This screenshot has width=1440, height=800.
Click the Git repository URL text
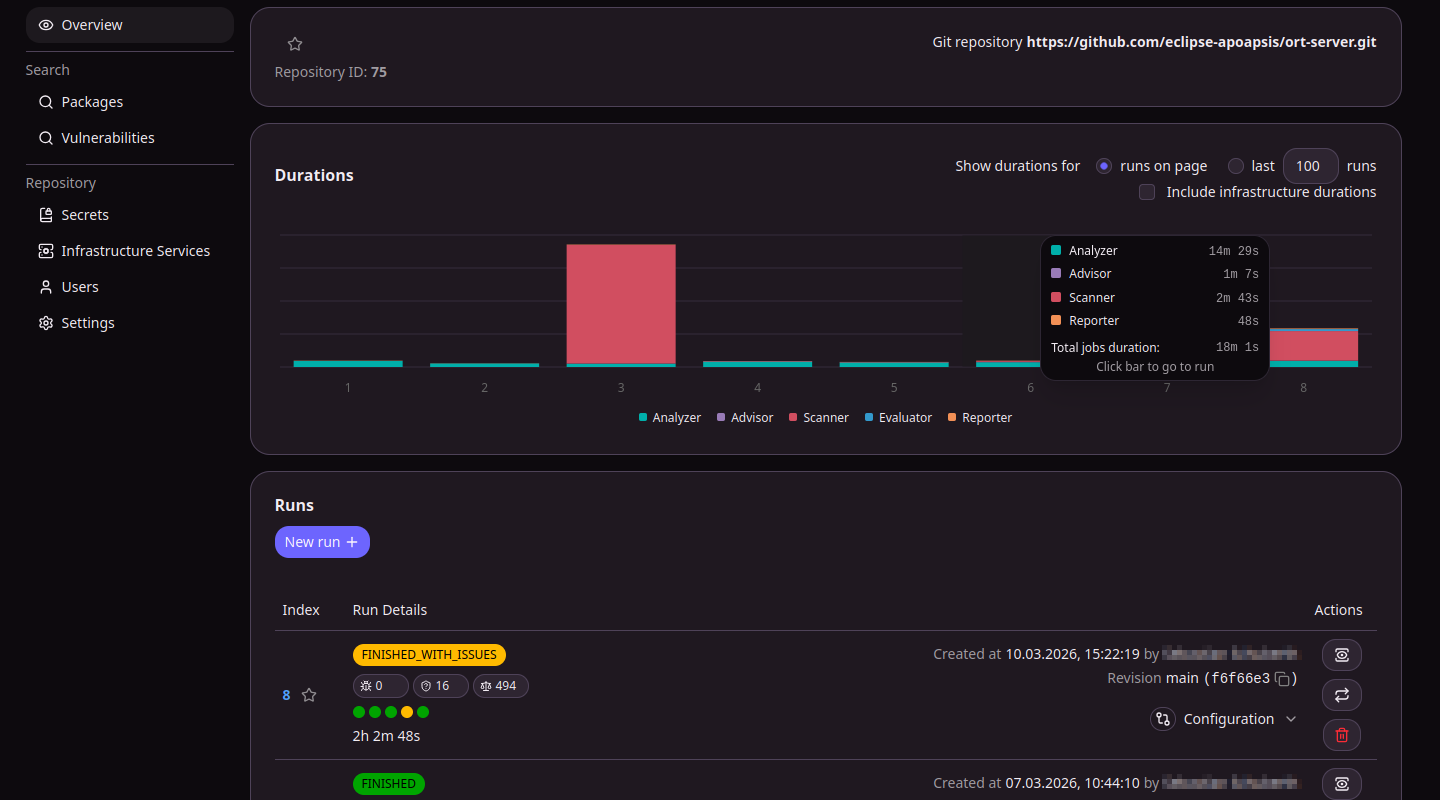tap(1201, 43)
